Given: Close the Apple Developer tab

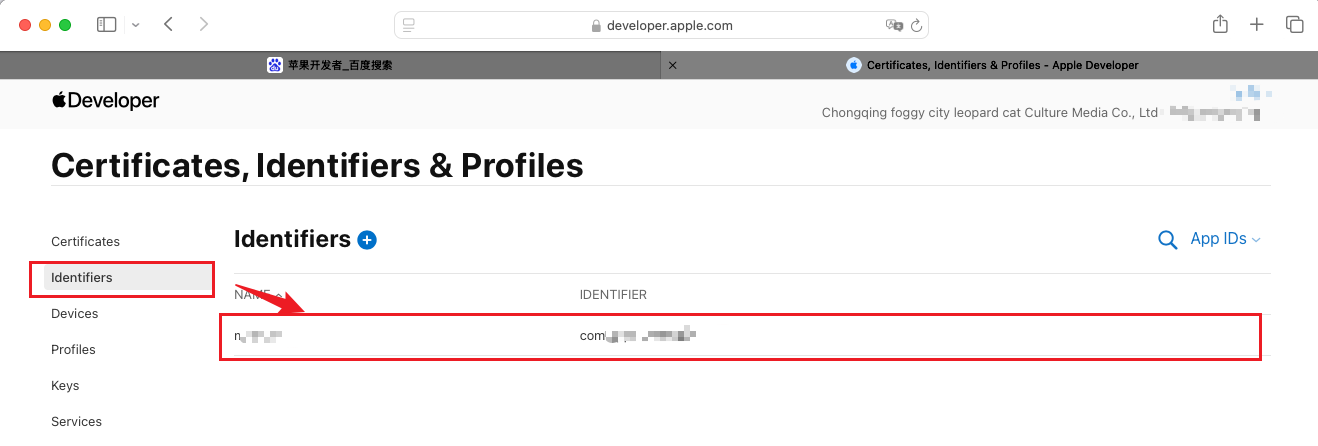Looking at the screenshot, I should click(x=672, y=65).
